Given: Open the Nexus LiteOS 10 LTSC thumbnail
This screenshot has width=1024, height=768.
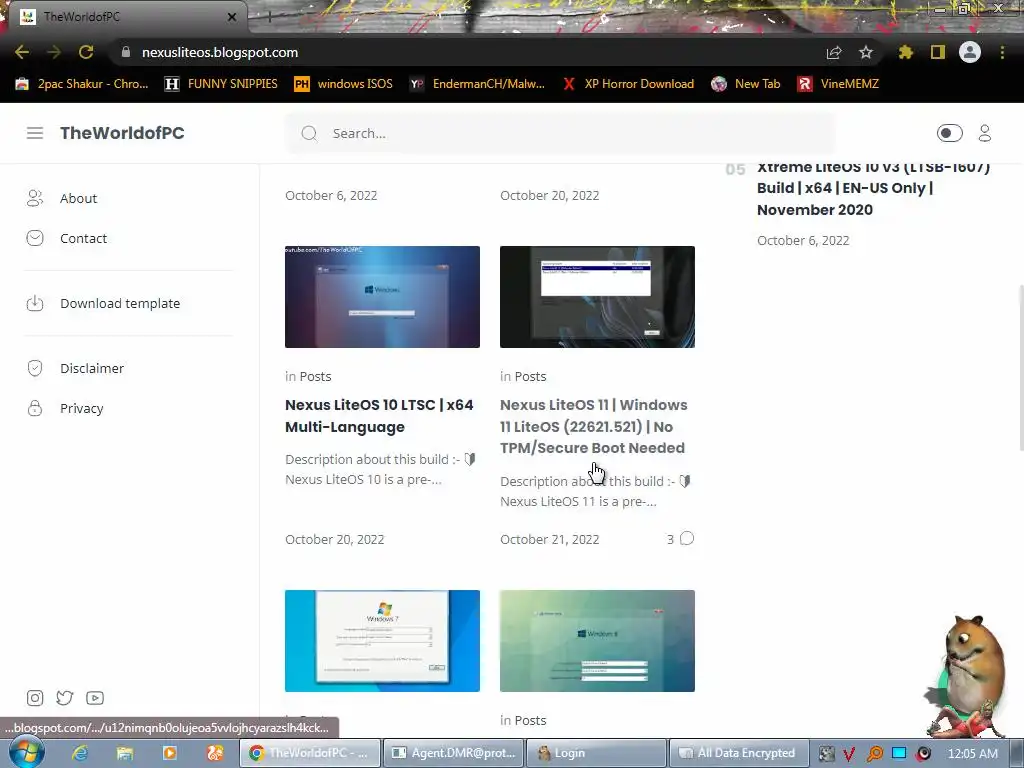Looking at the screenshot, I should point(382,297).
